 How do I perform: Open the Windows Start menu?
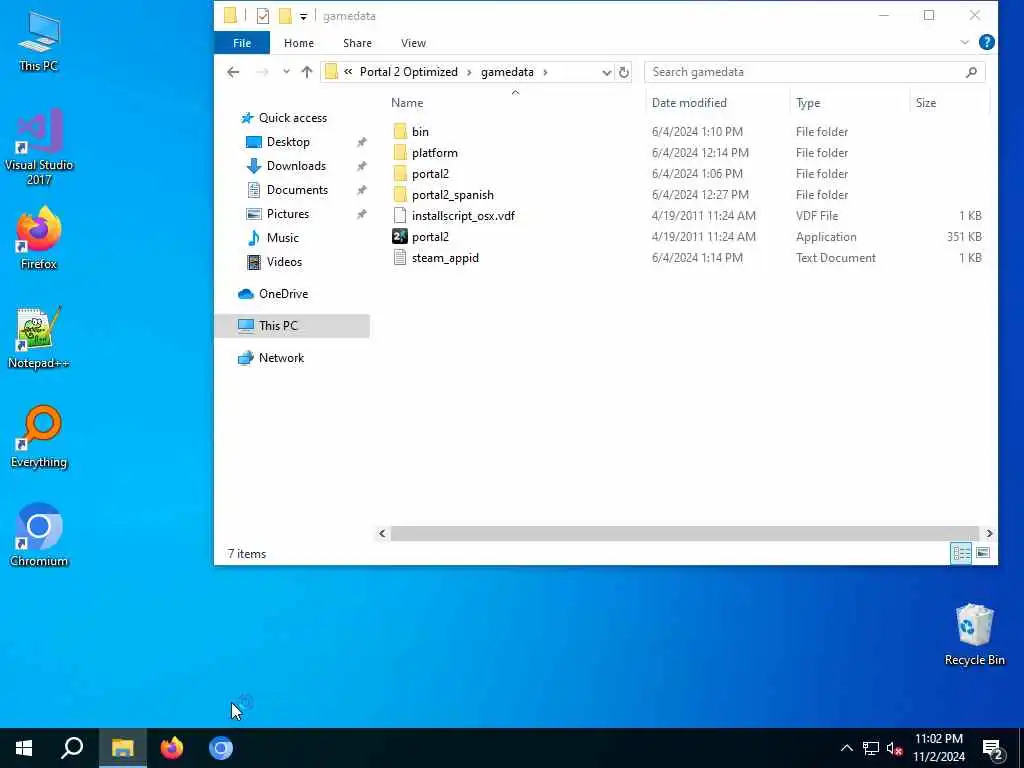tap(24, 748)
